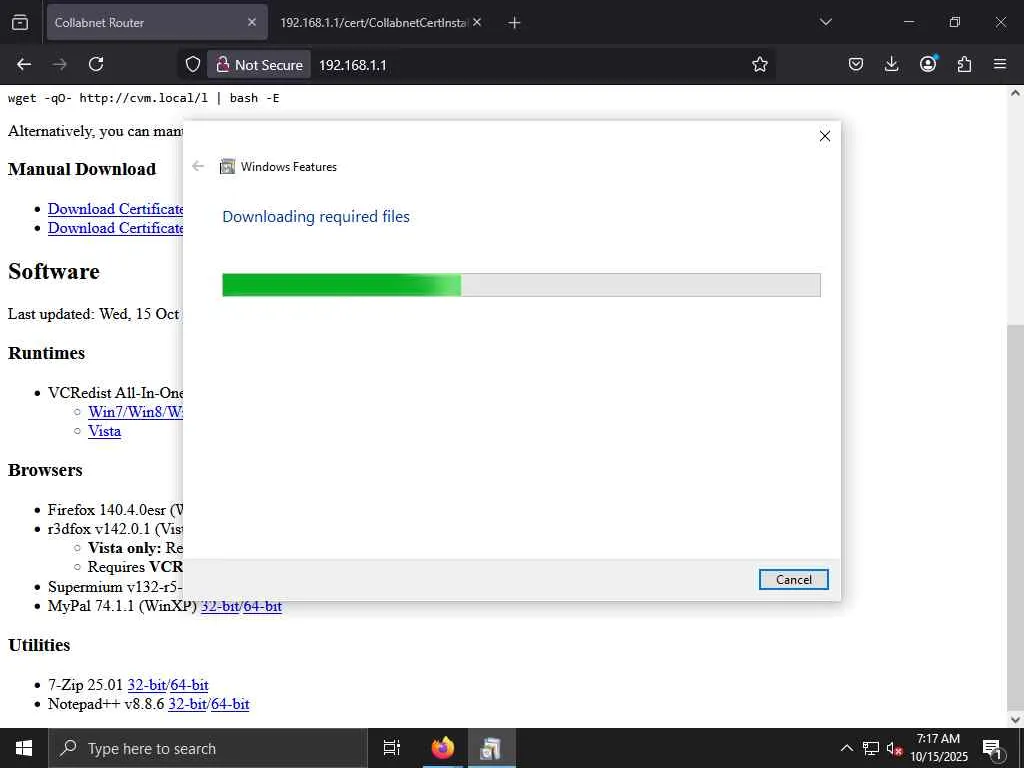The image size is (1024, 768).
Task: Switch to the Collabnet Router tab
Action: pyautogui.click(x=157, y=22)
